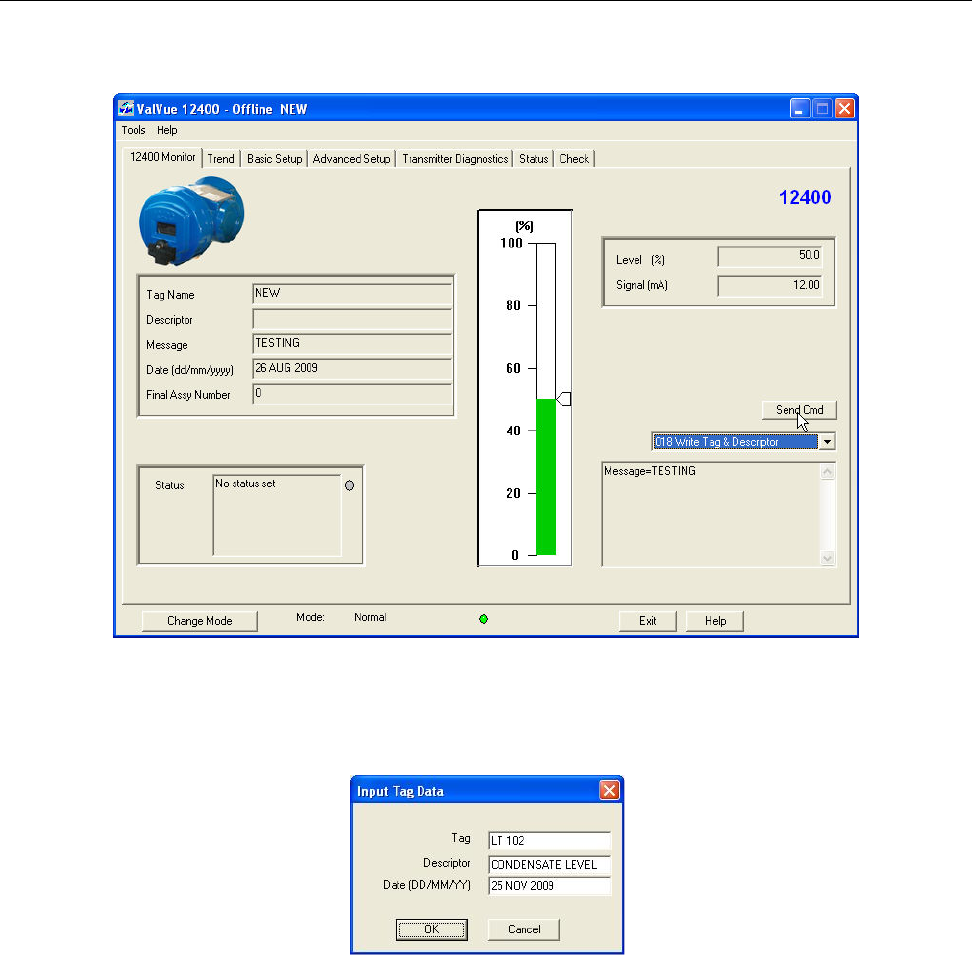Switch to the 12400 Monitor tab

tap(162, 157)
